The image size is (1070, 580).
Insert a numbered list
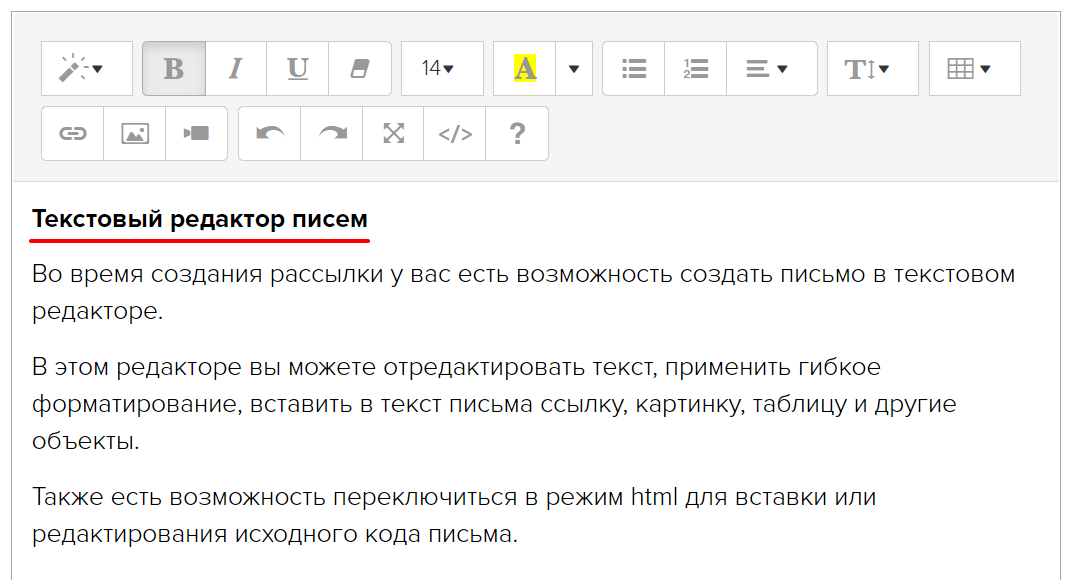click(x=695, y=68)
